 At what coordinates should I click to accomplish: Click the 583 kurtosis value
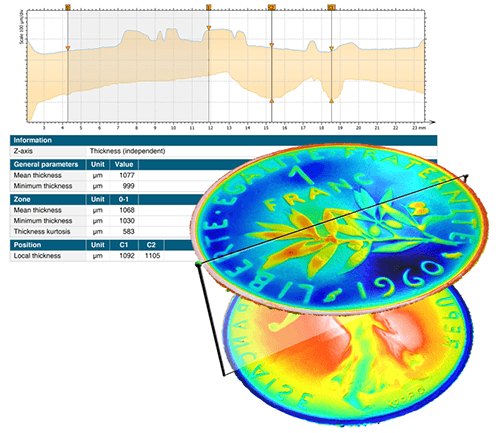pos(128,231)
